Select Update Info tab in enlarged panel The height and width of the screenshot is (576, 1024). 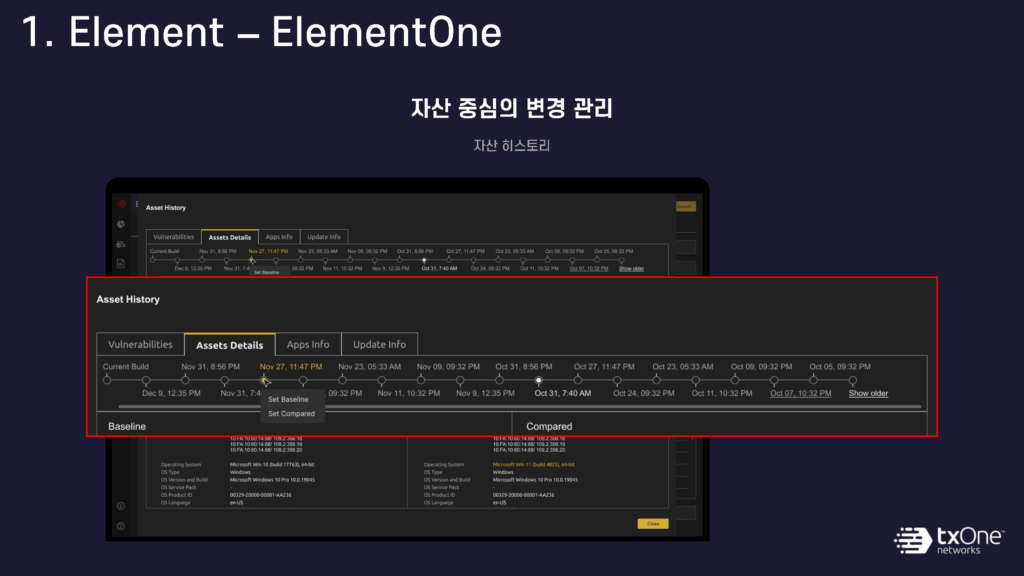(379, 344)
